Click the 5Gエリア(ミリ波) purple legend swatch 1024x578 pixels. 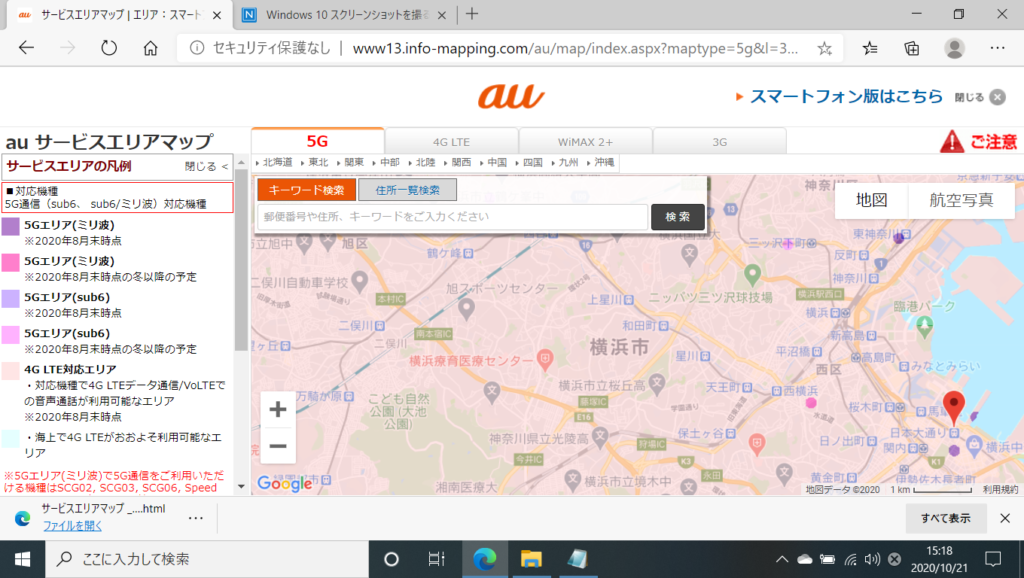point(10,226)
